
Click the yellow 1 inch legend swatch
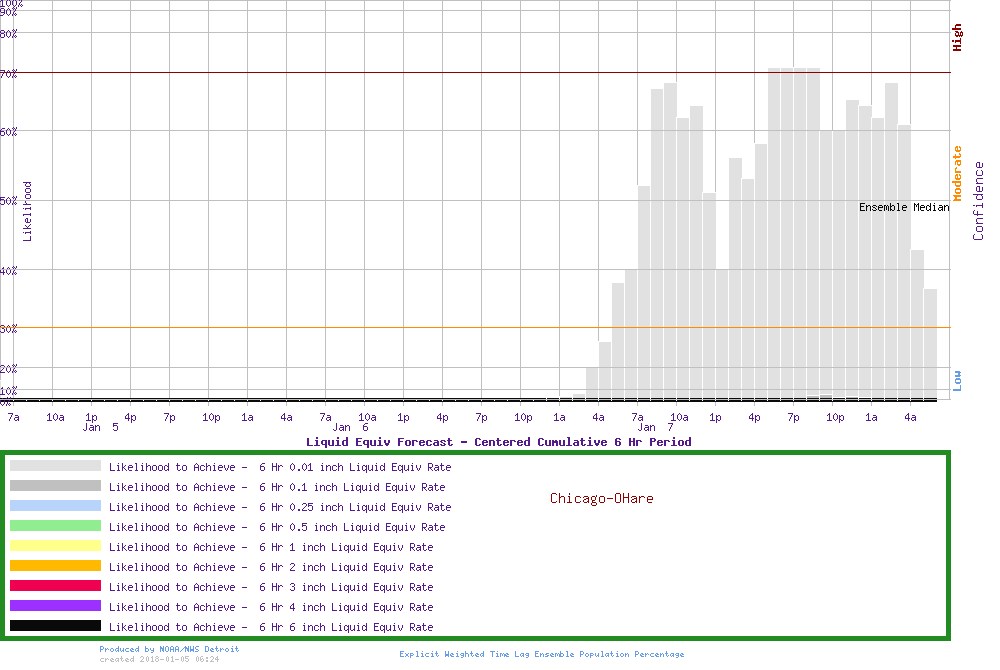coord(55,546)
